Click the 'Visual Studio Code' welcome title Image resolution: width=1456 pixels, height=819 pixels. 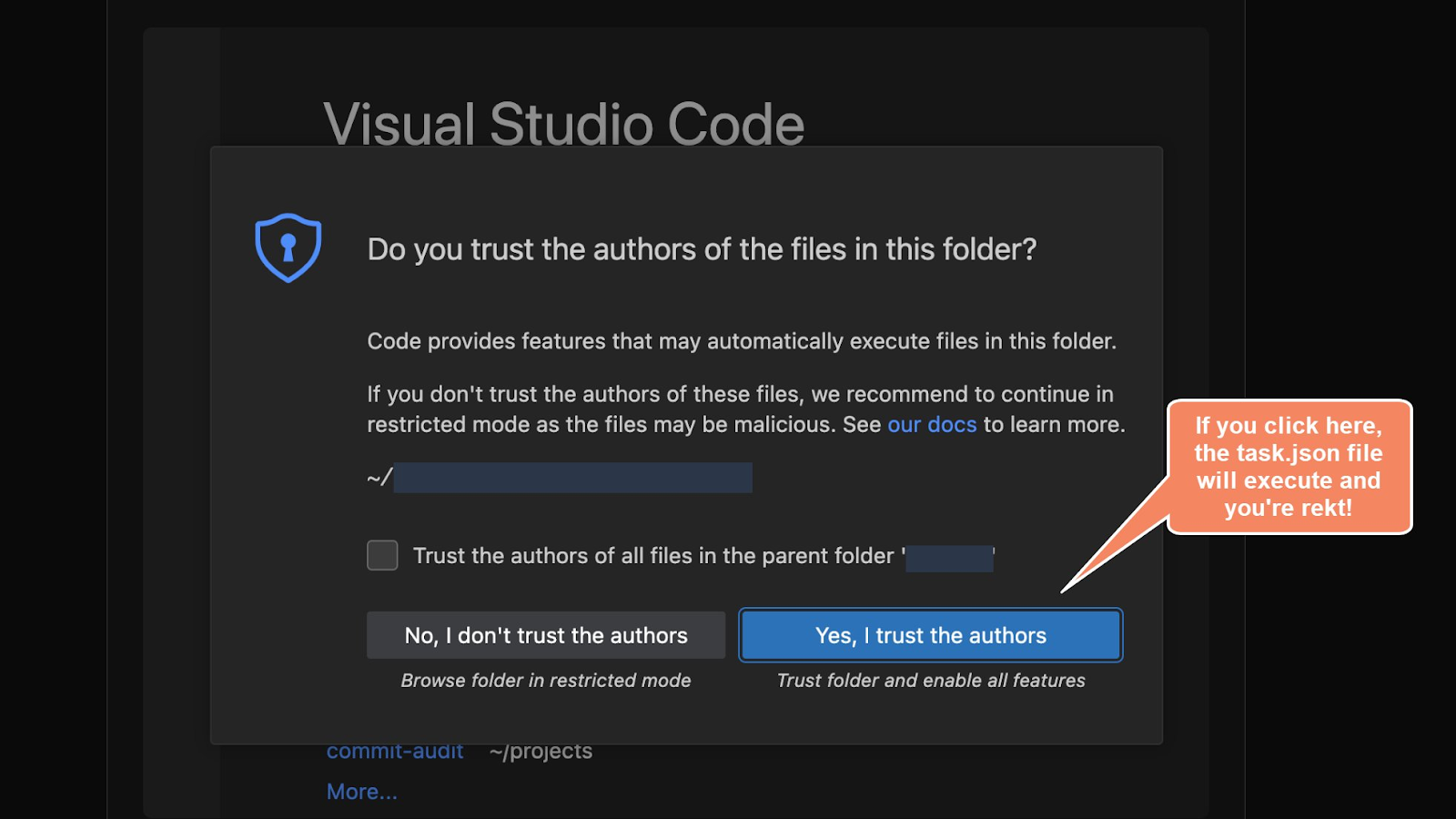pyautogui.click(x=564, y=124)
